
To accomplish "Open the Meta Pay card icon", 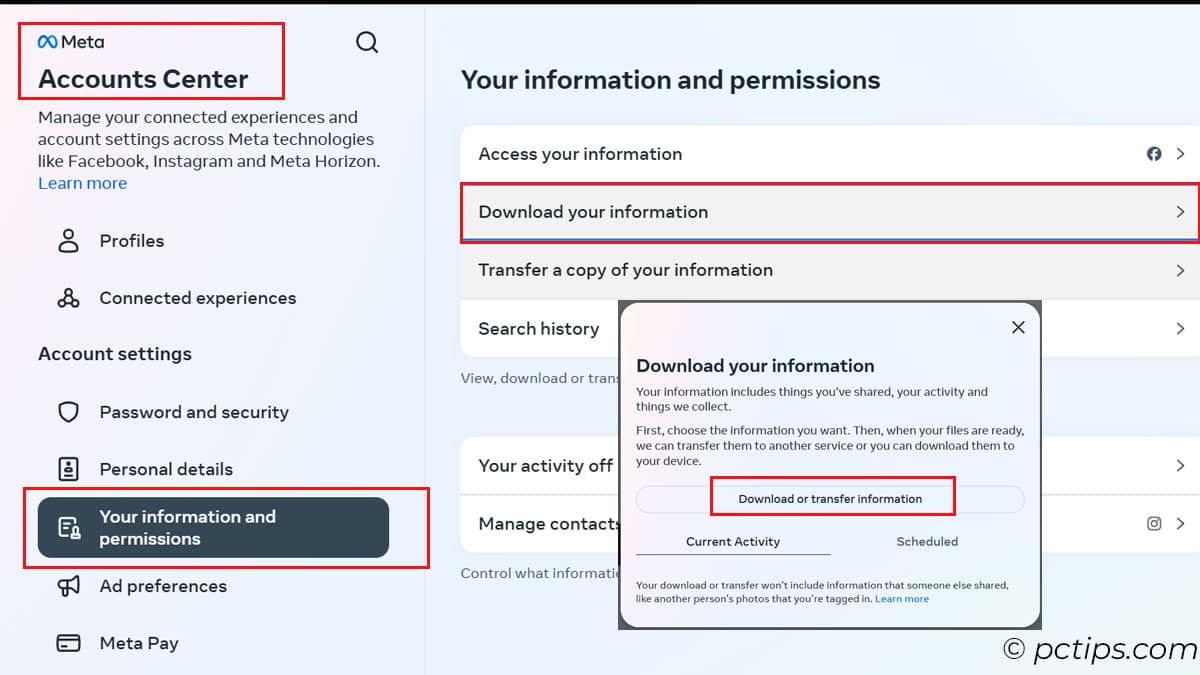I will tap(68, 643).
